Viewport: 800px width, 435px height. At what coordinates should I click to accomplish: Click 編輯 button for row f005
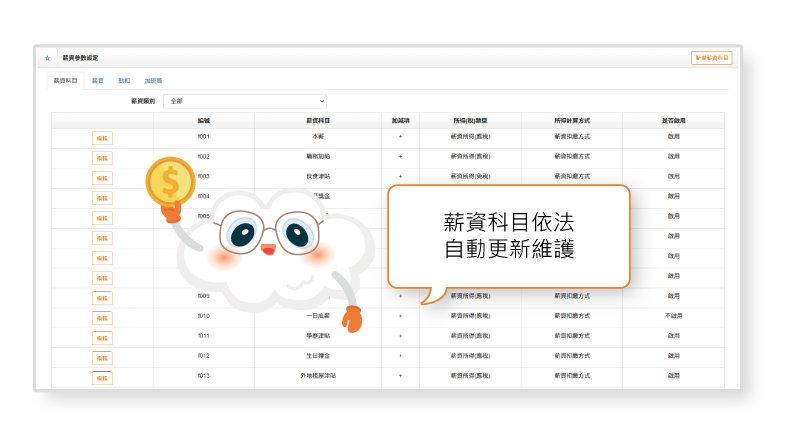103,218
